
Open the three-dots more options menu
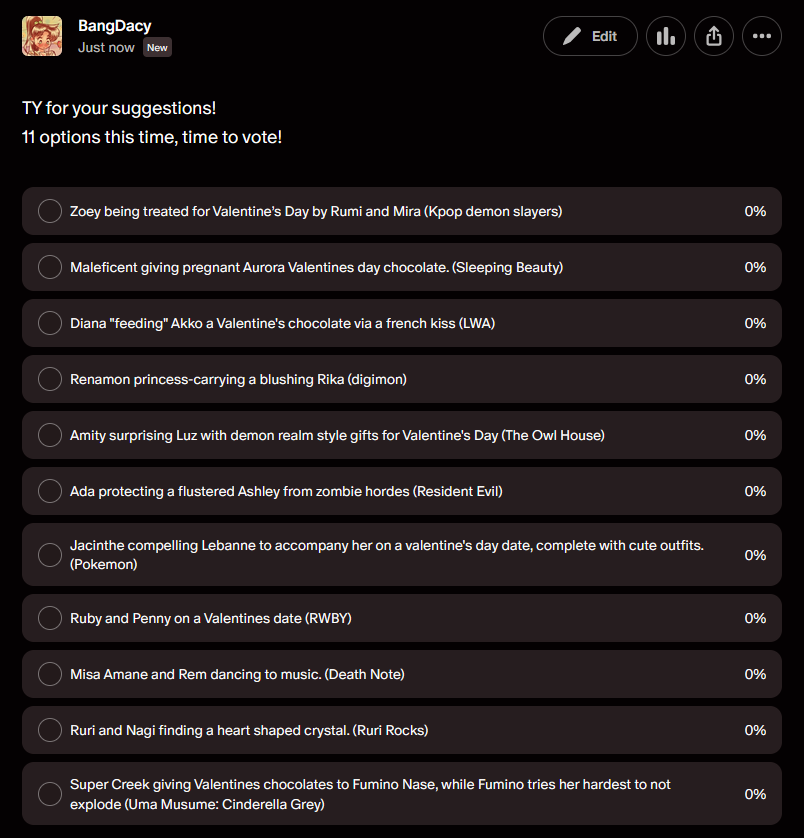(761, 36)
